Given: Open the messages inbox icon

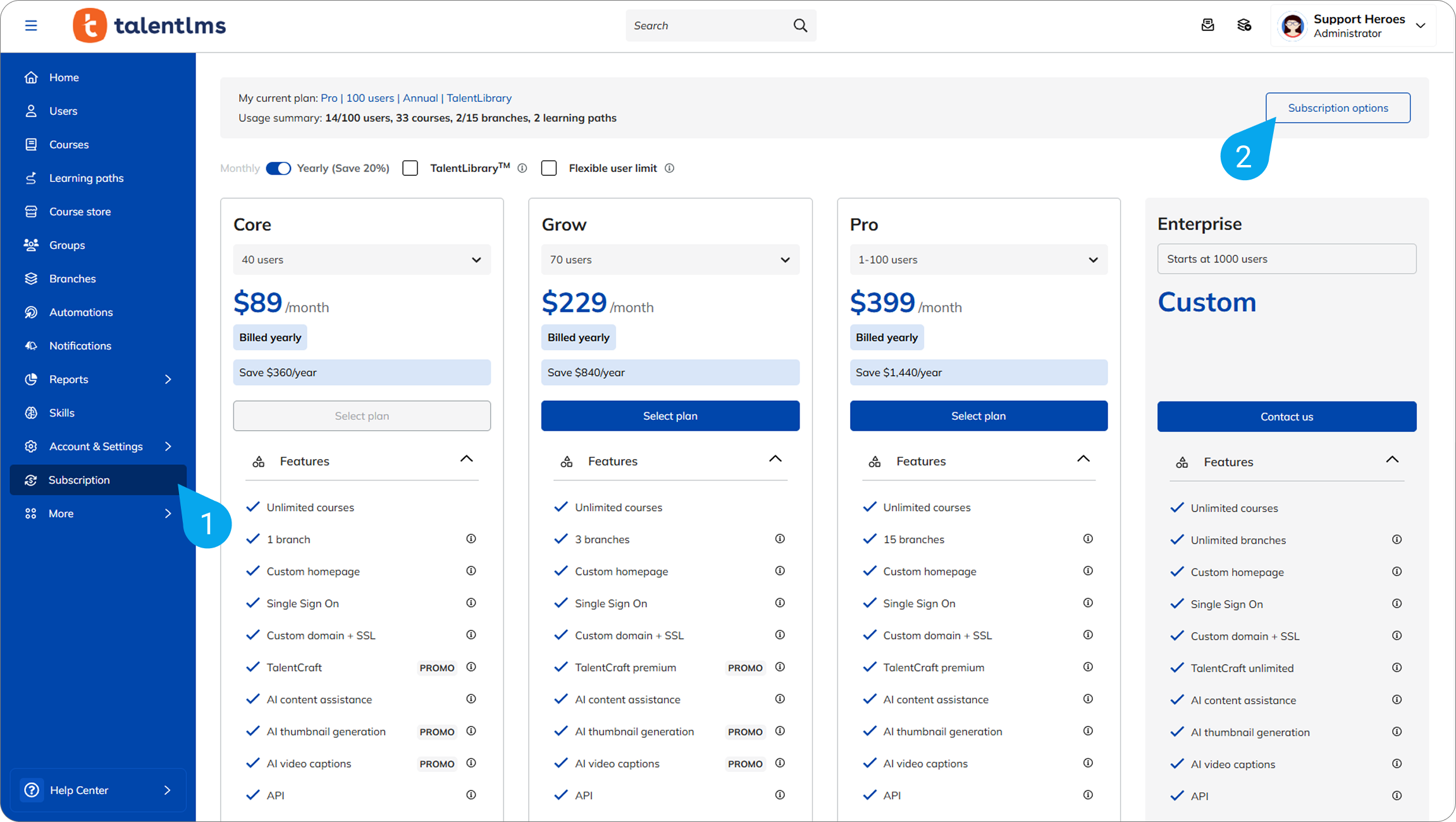Looking at the screenshot, I should point(1207,25).
